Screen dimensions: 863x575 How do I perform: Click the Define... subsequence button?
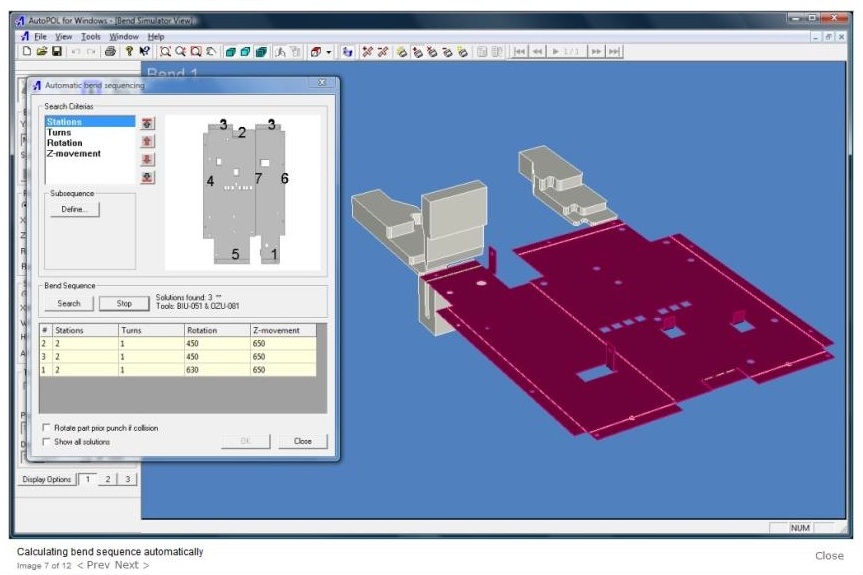[x=74, y=210]
